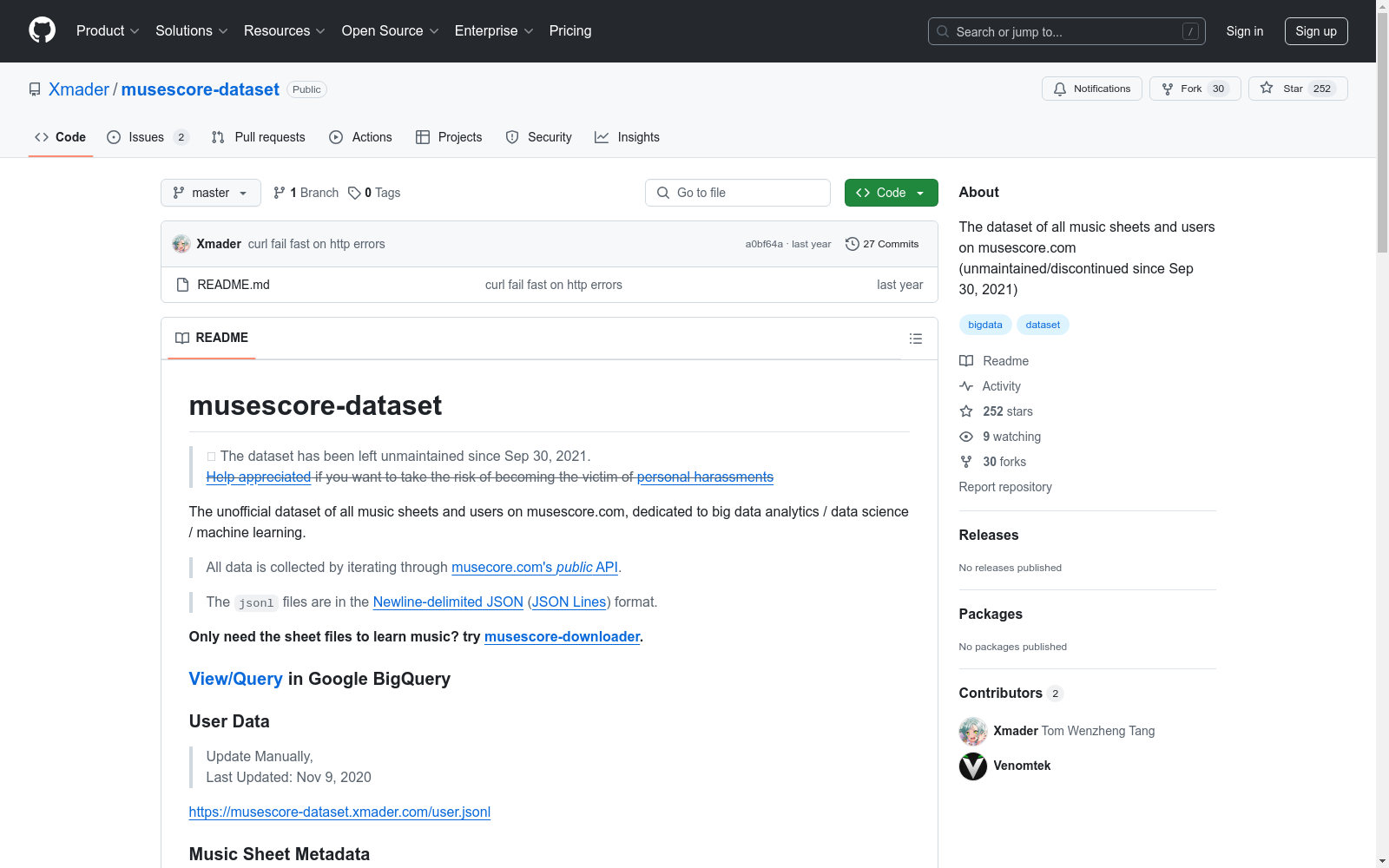Open the green Code dropdown
Viewport: 1389px width, 868px height.
(891, 193)
